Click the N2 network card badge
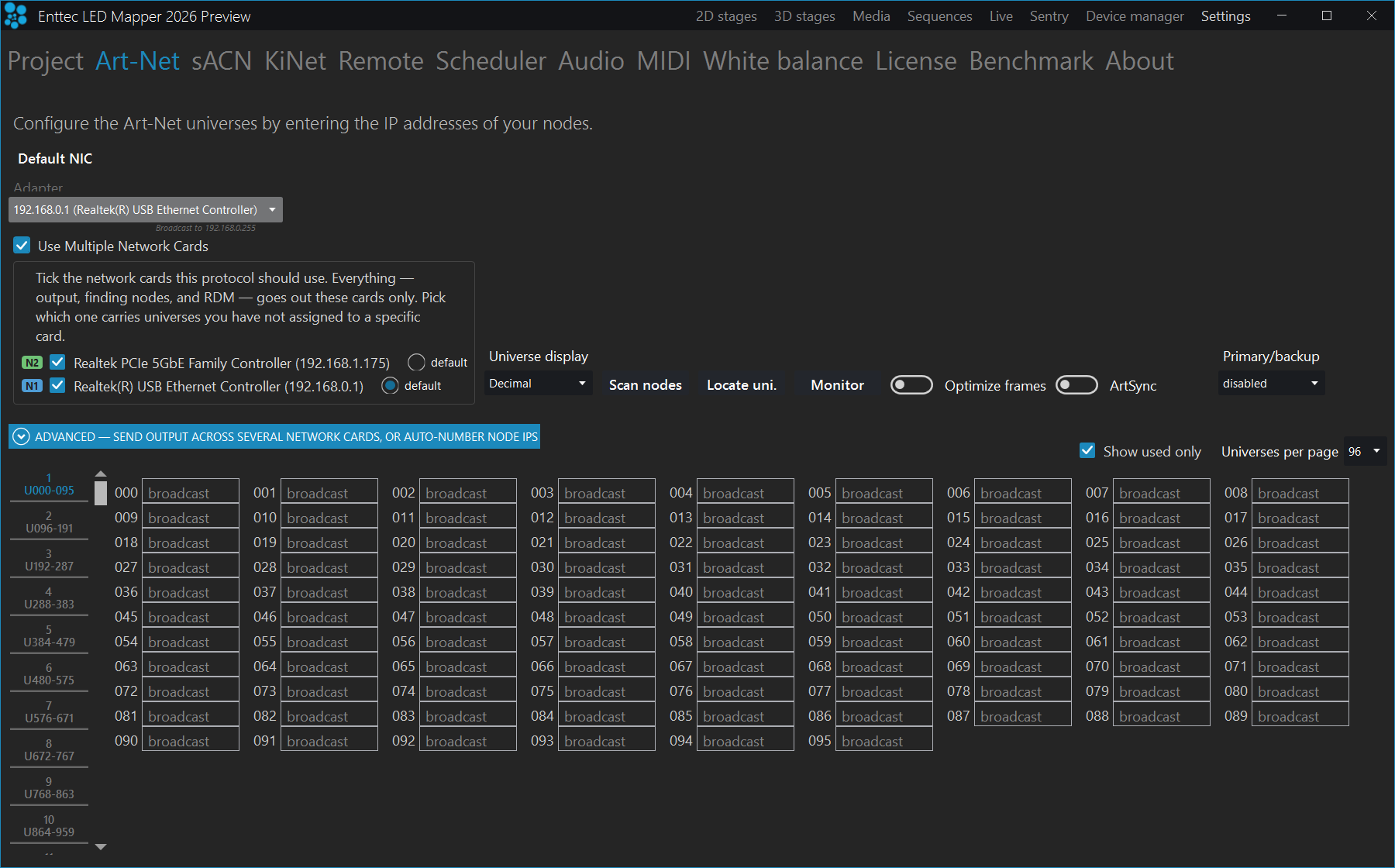This screenshot has width=1395, height=868. 32,363
